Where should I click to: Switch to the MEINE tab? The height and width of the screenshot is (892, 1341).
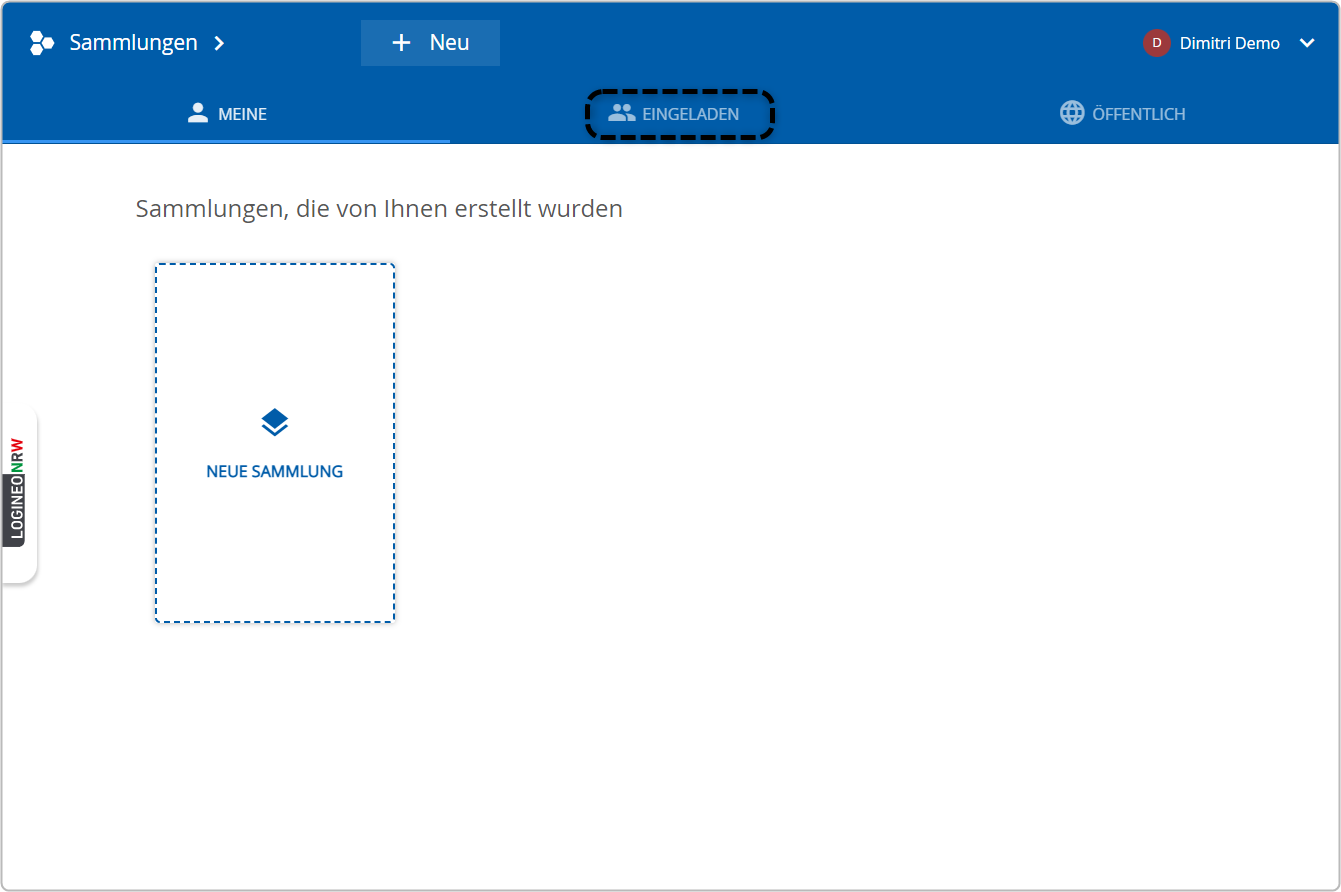coord(226,113)
